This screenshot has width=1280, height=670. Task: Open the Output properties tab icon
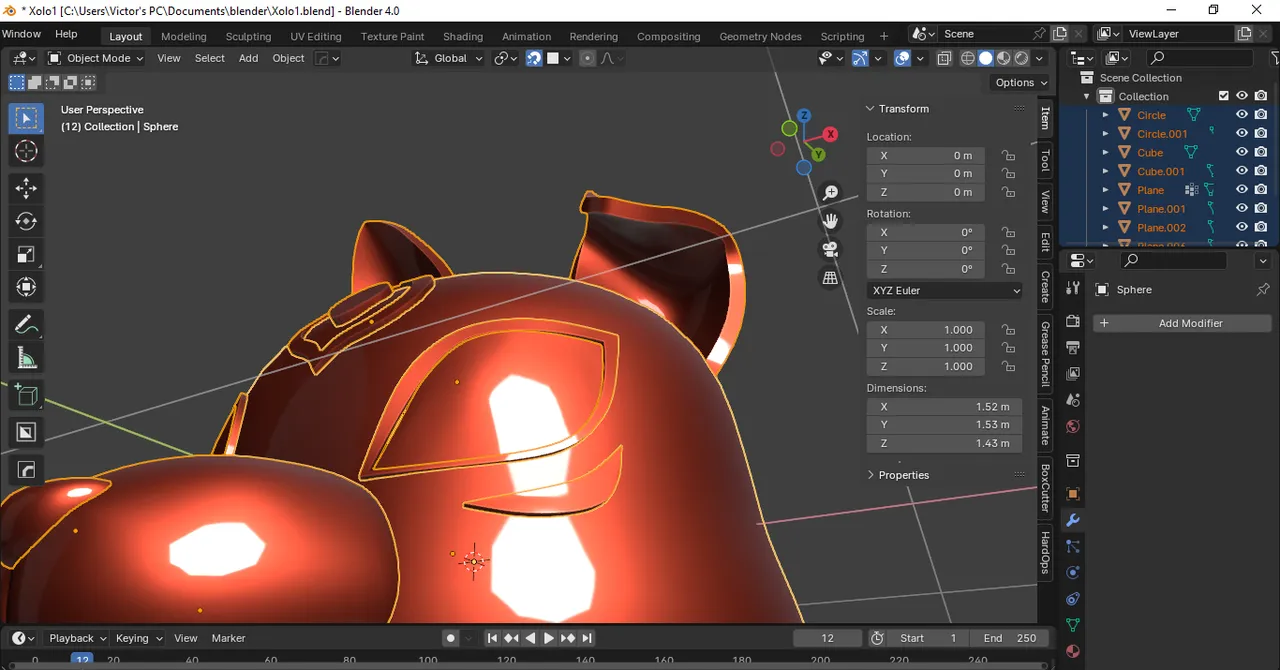click(1073, 348)
